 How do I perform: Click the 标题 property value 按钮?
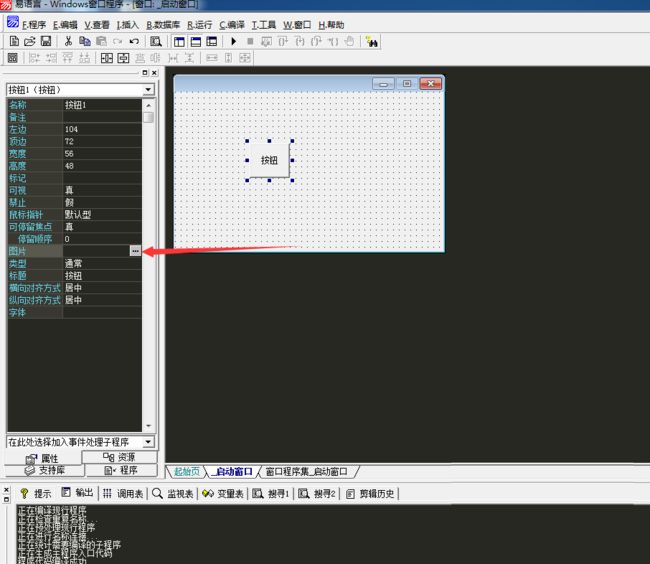pyautogui.click(x=102, y=276)
